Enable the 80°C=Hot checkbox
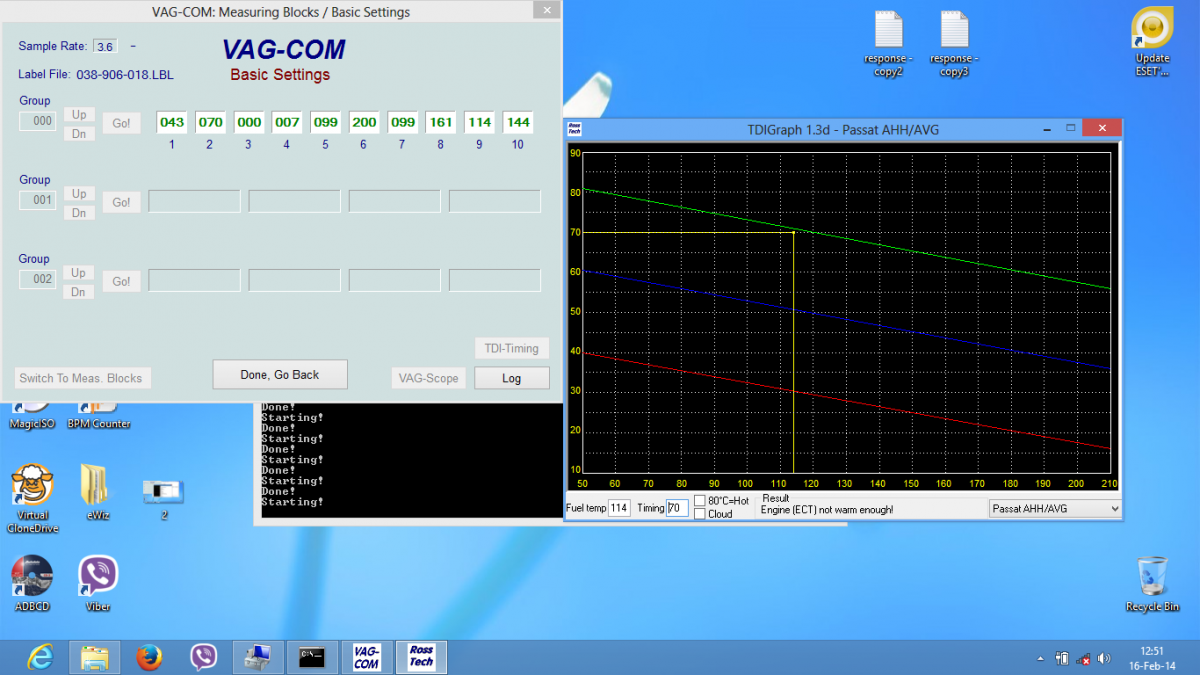 [x=700, y=500]
